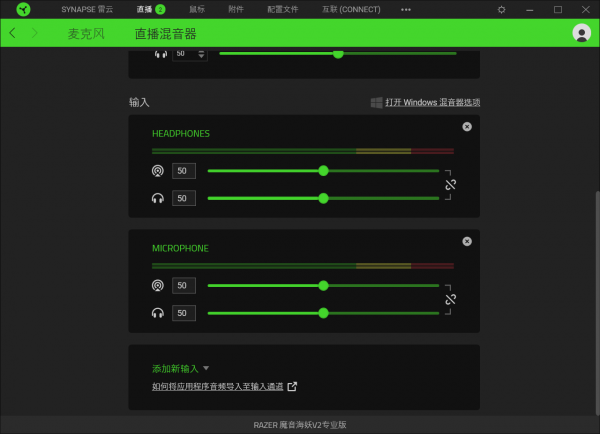
Task: Remove the MICROPHONE input channel
Action: [x=467, y=241]
